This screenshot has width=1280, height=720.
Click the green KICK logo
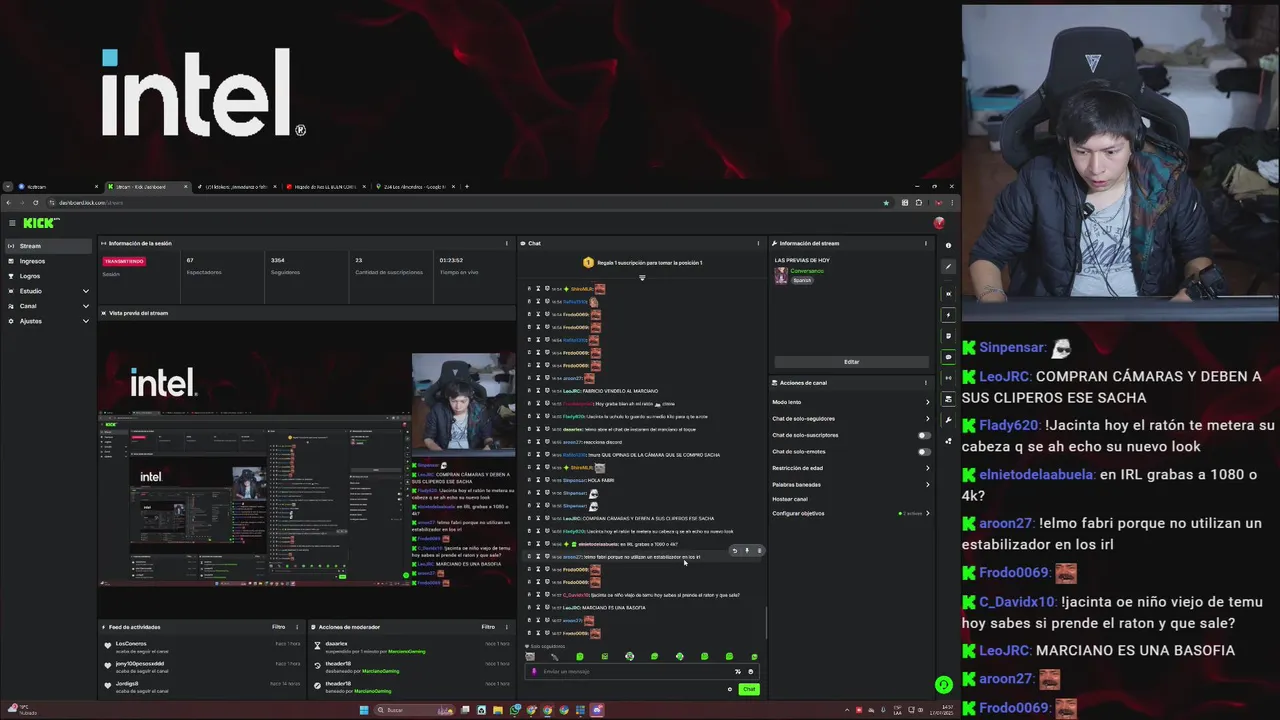click(x=41, y=223)
